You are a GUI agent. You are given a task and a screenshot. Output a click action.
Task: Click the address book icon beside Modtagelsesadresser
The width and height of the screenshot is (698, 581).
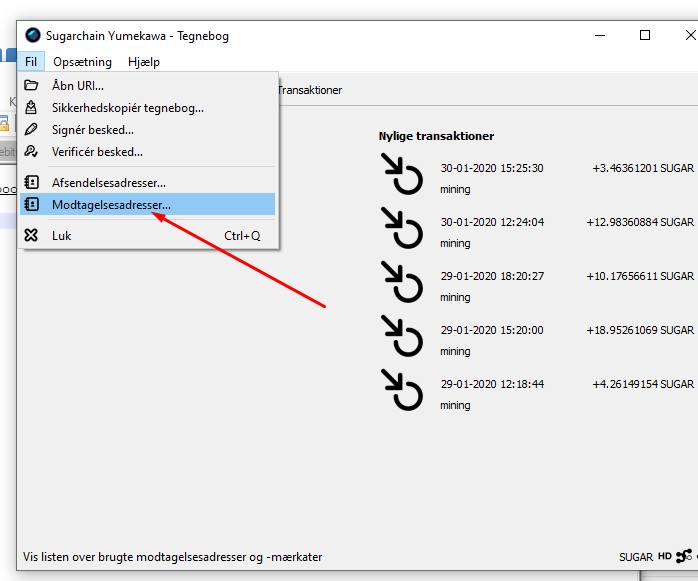(31, 204)
